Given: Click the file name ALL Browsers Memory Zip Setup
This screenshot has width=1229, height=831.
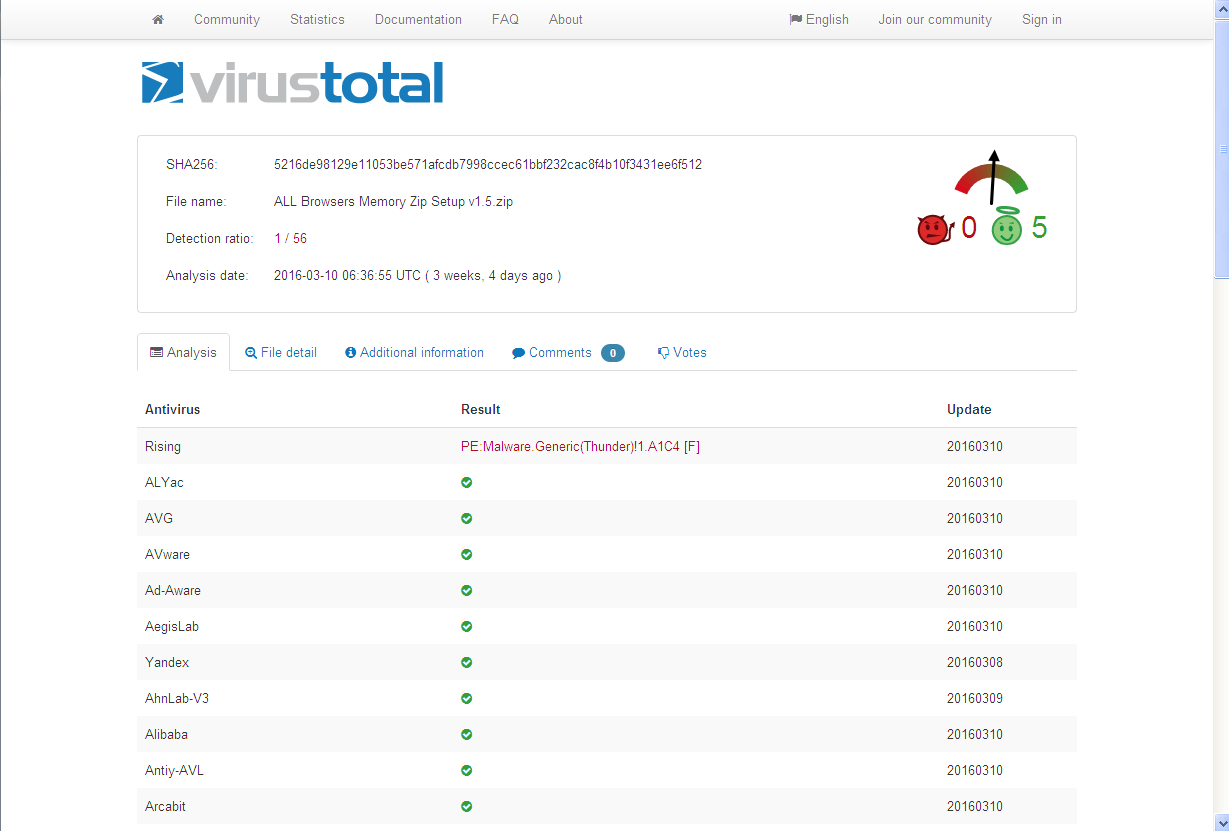Looking at the screenshot, I should click(393, 201).
